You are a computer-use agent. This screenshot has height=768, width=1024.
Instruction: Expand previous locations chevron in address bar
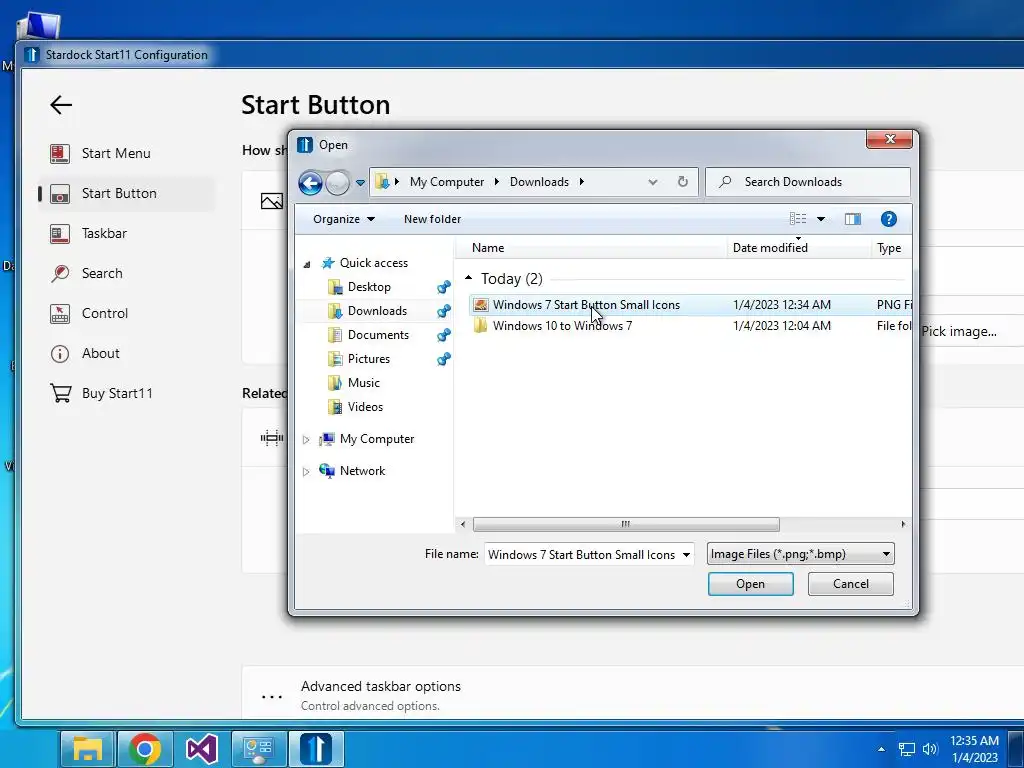(652, 182)
